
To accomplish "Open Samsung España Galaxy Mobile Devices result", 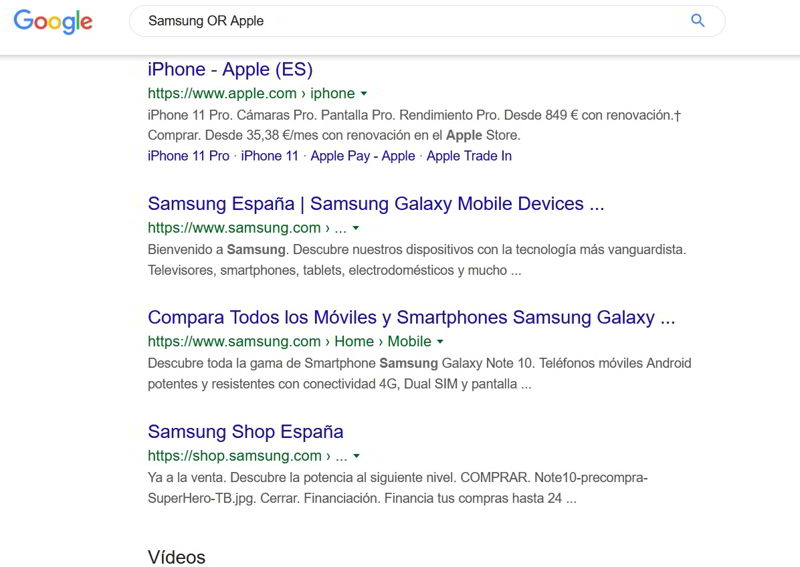I will click(376, 204).
